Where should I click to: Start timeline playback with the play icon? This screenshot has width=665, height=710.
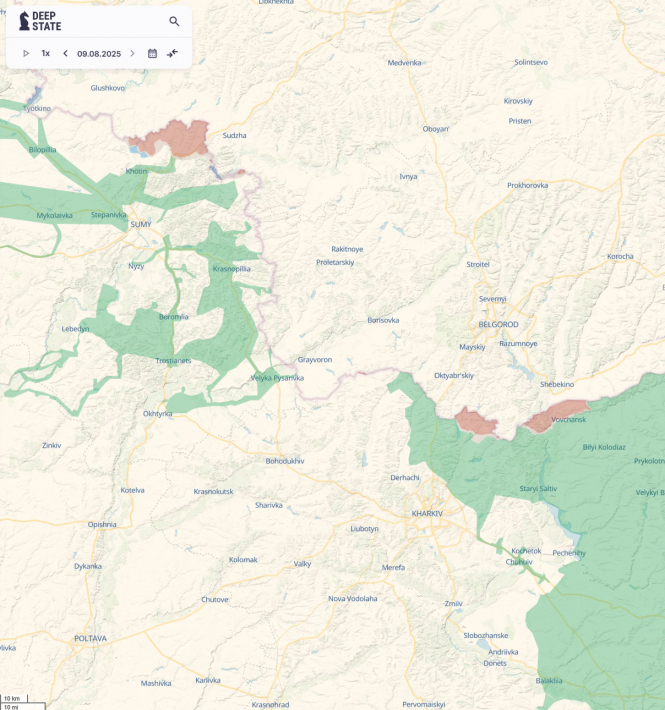(26, 53)
